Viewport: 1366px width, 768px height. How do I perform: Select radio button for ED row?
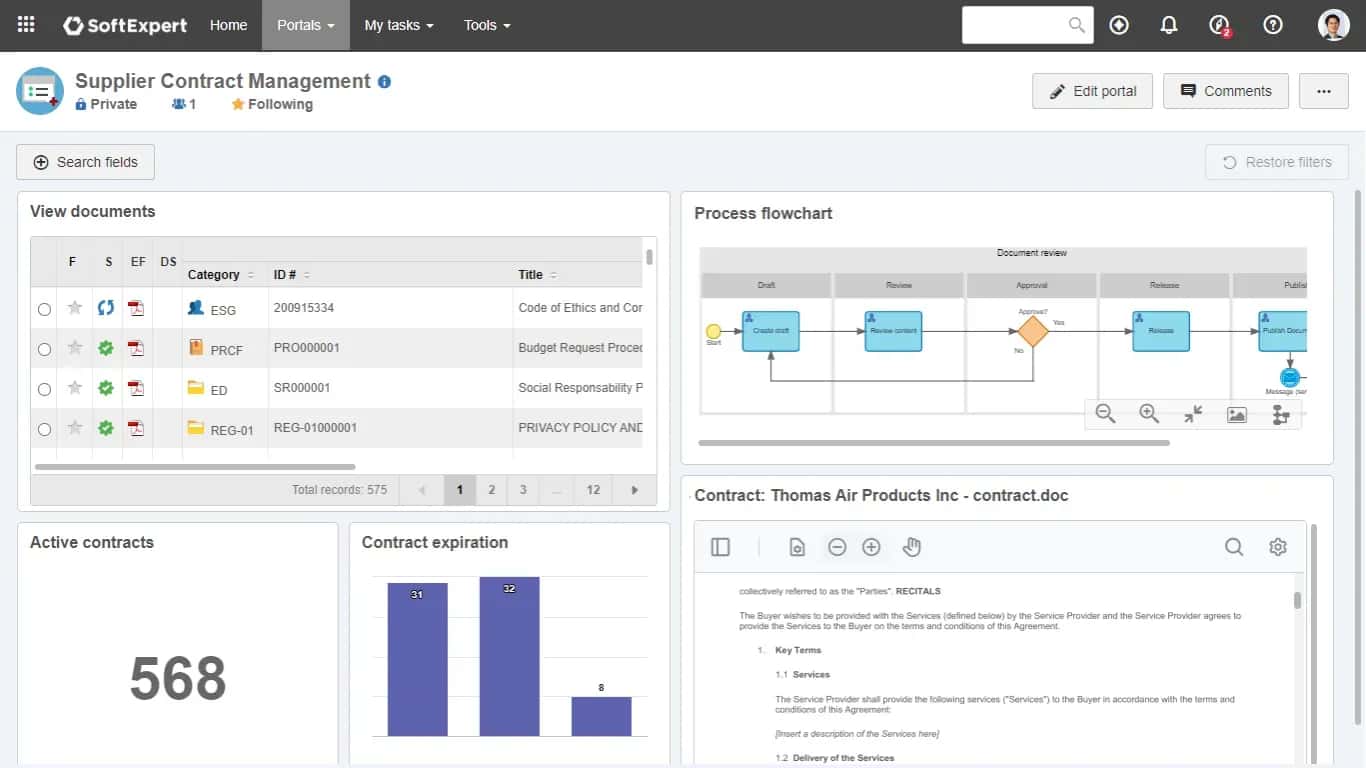point(44,390)
